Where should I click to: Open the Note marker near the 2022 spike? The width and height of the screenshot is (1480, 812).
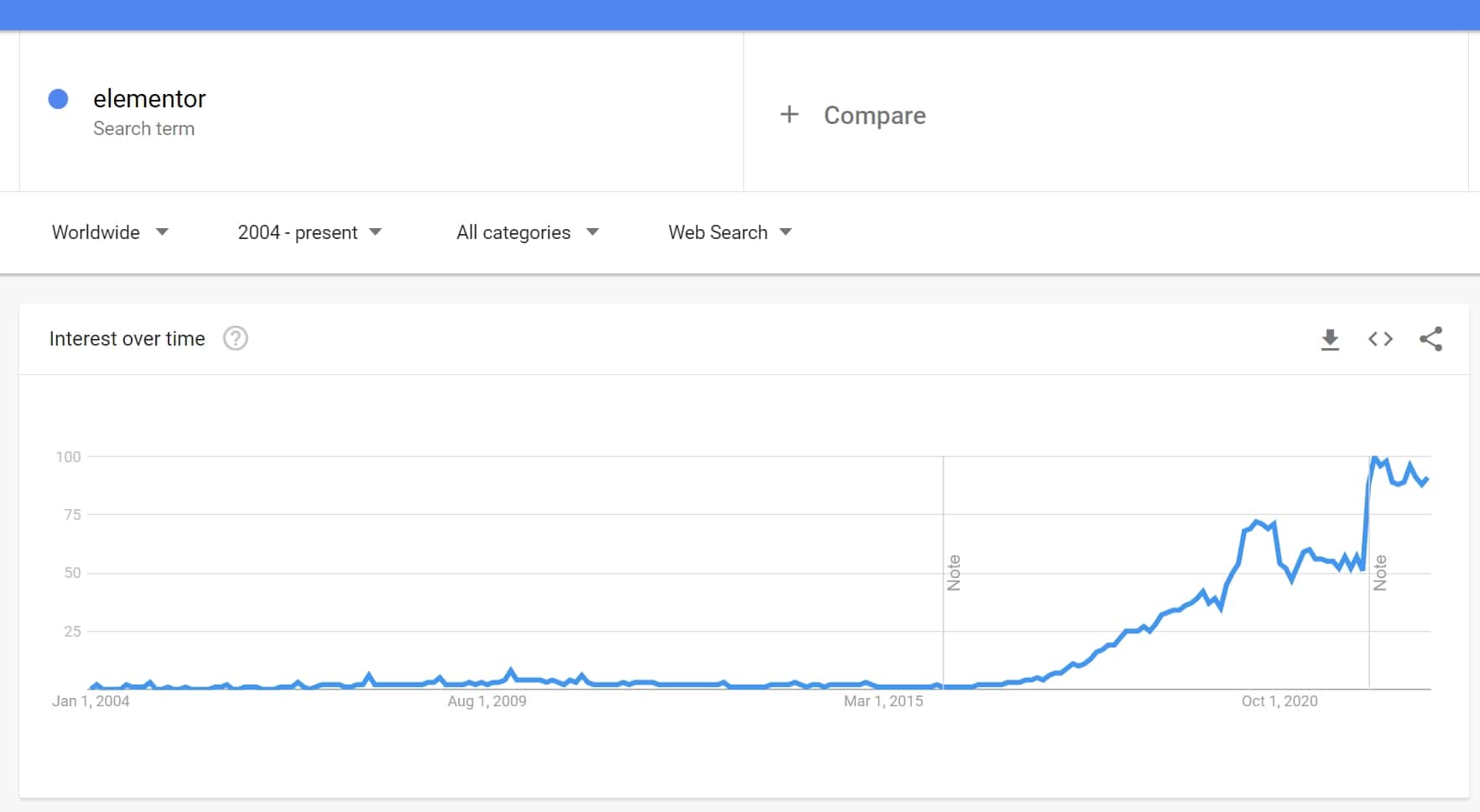click(1379, 573)
